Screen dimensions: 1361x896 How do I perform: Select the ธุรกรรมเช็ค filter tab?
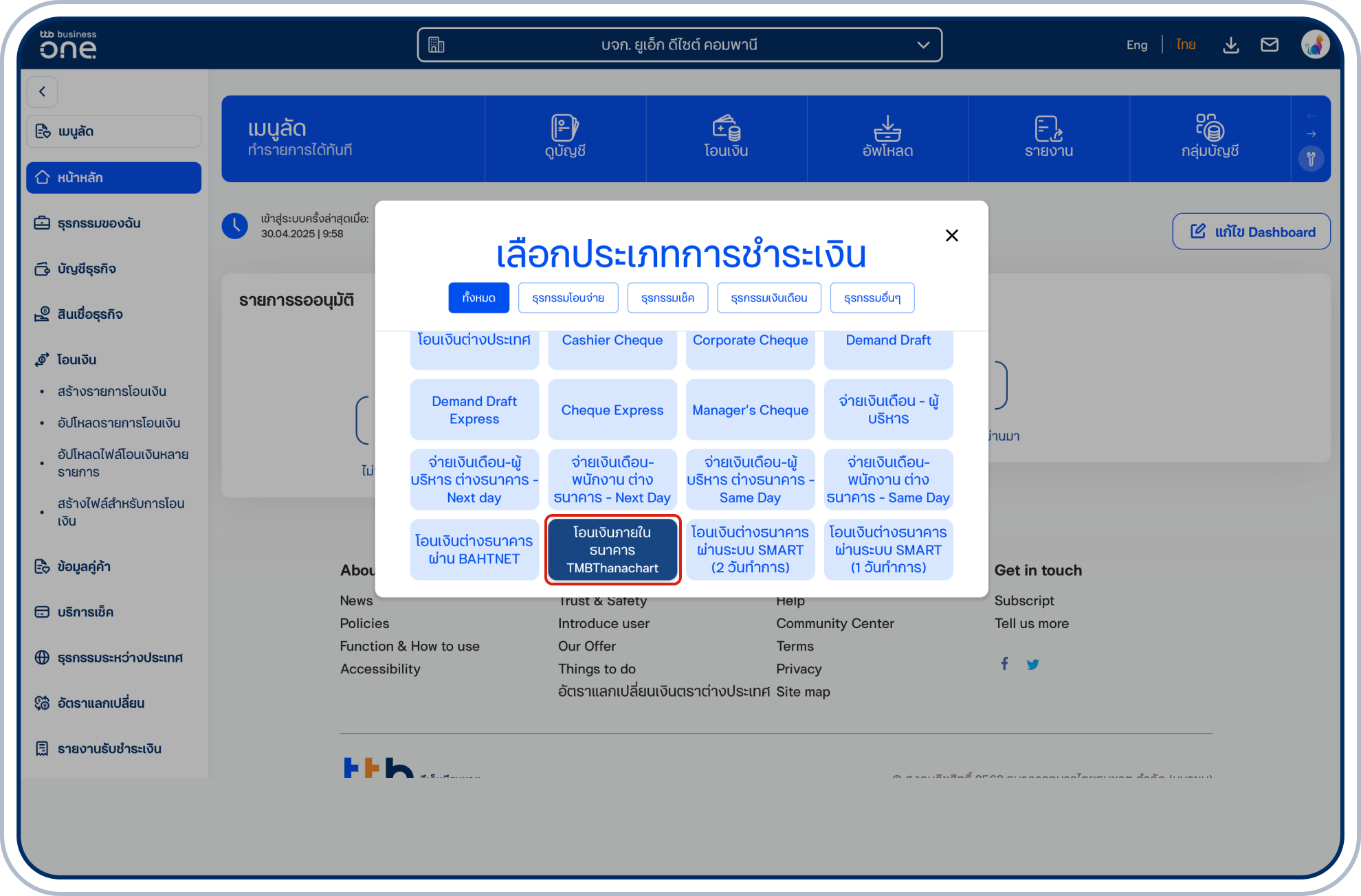pos(667,298)
